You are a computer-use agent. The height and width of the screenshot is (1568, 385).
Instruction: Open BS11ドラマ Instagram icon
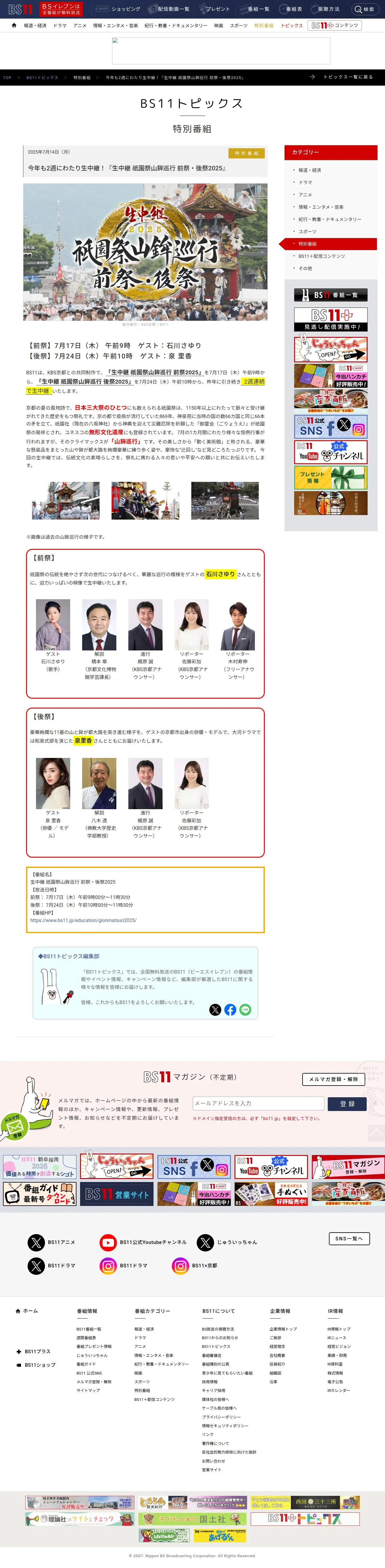point(109,1266)
